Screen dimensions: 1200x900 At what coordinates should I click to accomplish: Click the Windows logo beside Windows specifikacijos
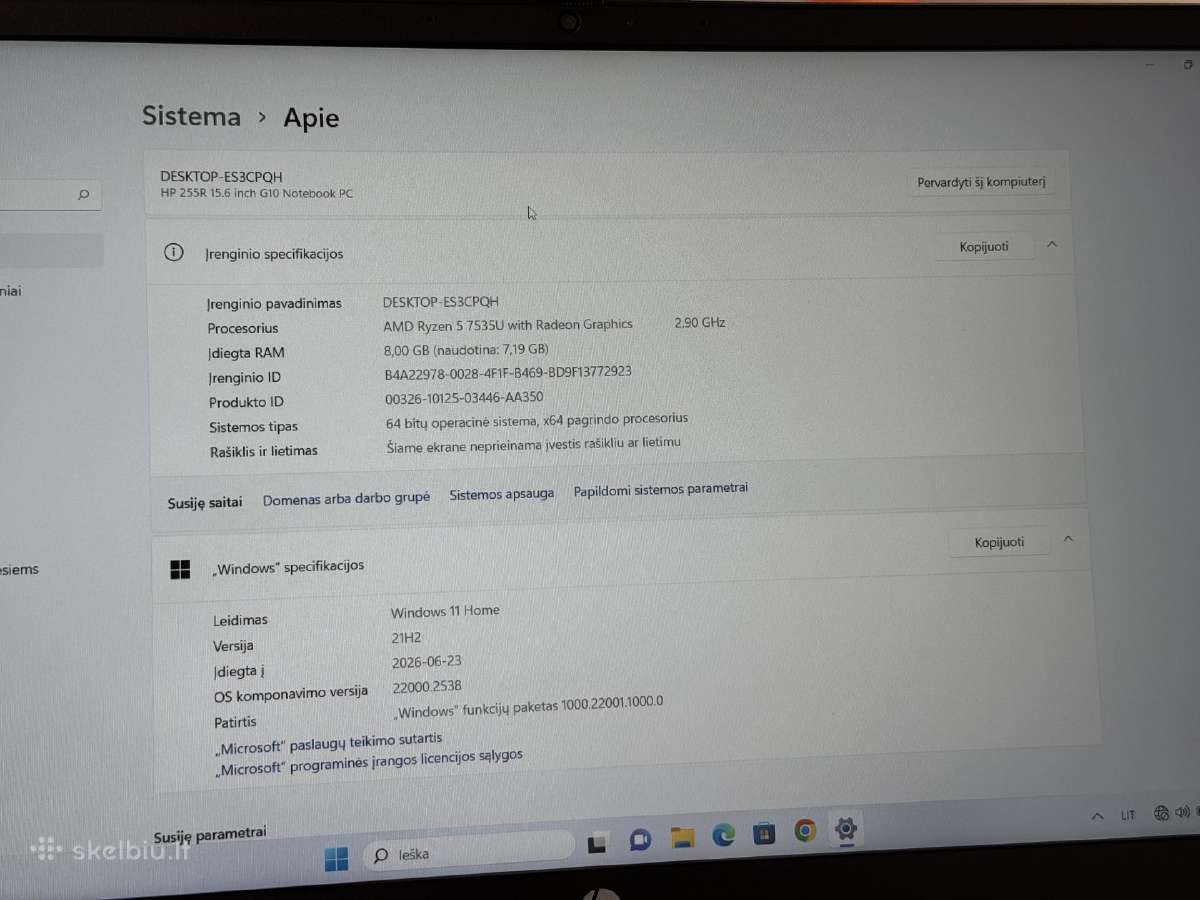click(180, 569)
